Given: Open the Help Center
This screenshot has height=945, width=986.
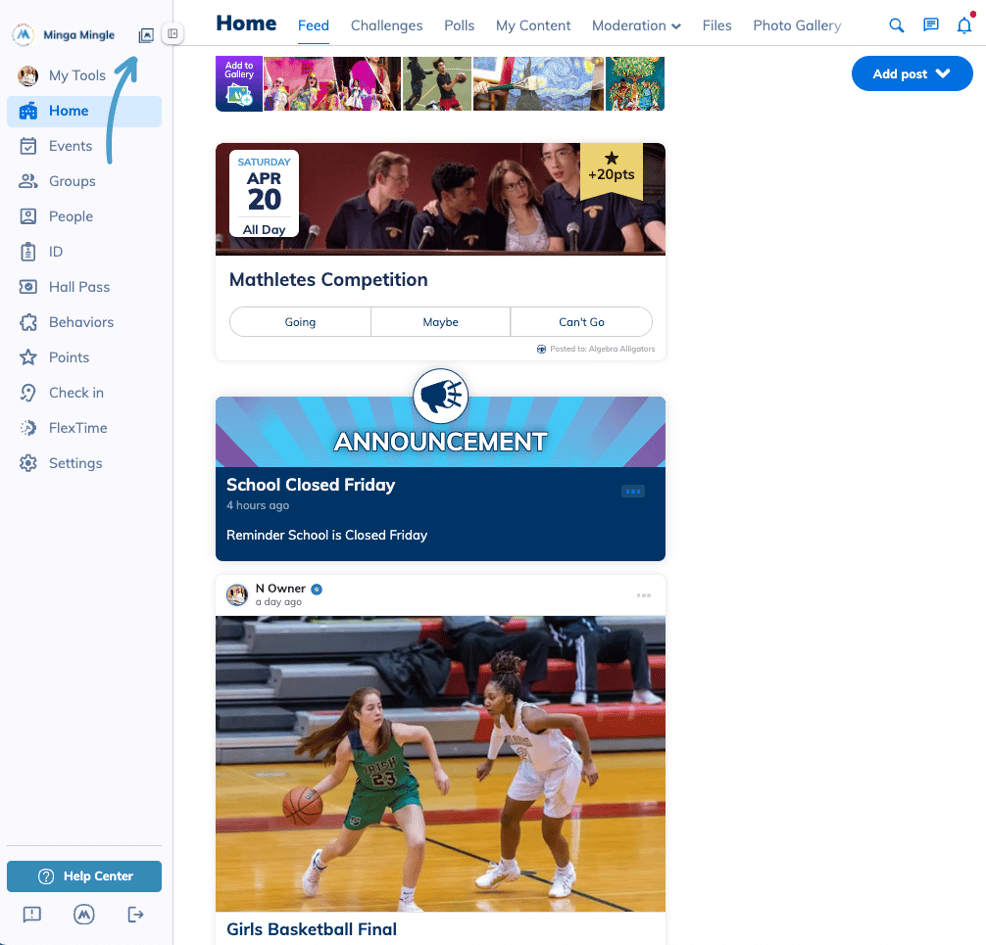Looking at the screenshot, I should [x=84, y=876].
